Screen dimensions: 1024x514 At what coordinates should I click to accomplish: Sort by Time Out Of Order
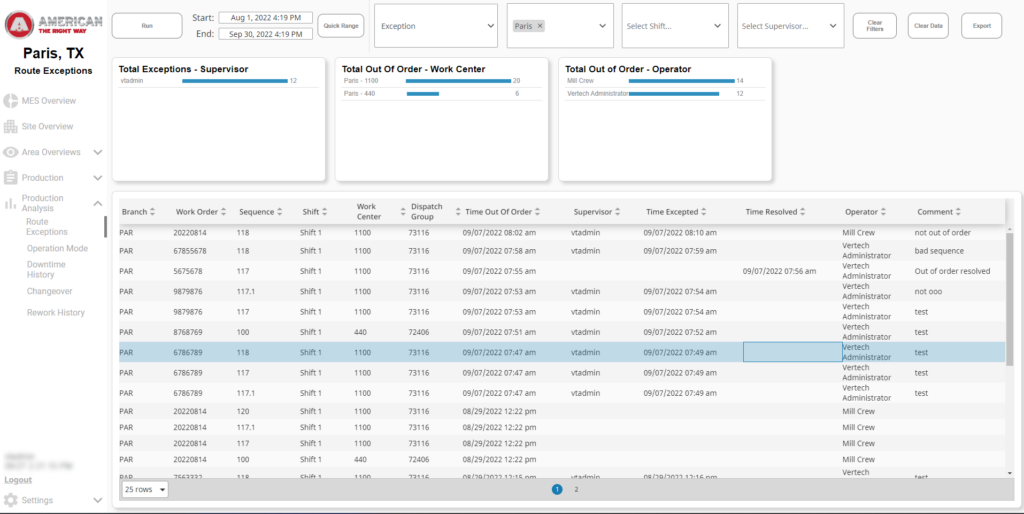[537, 212]
